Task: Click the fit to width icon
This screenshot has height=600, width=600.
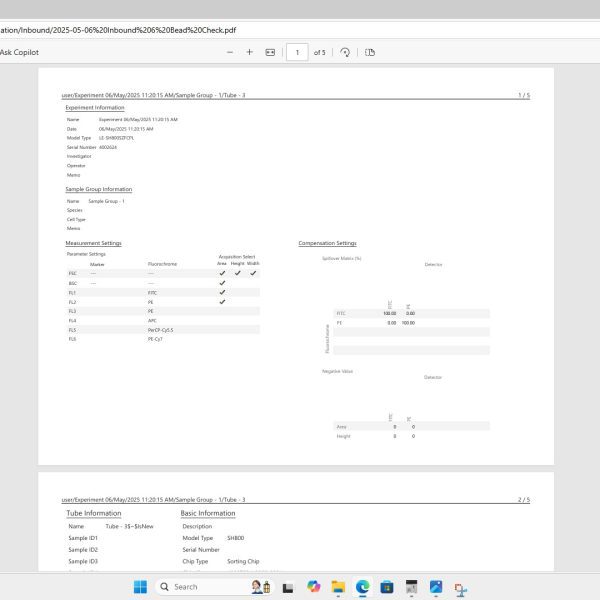Action: (x=270, y=52)
